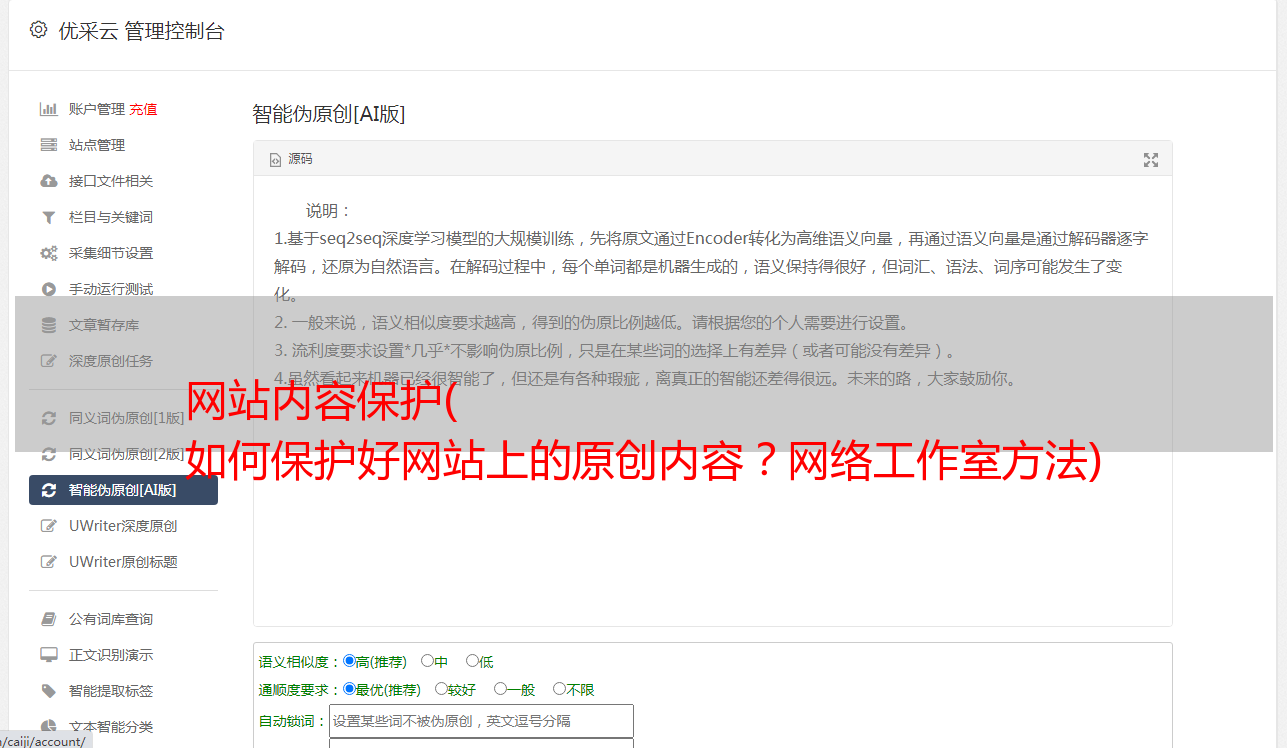Toggle fullscreen with the editor expand icon
Image resolution: width=1287 pixels, height=748 pixels.
pyautogui.click(x=1151, y=160)
